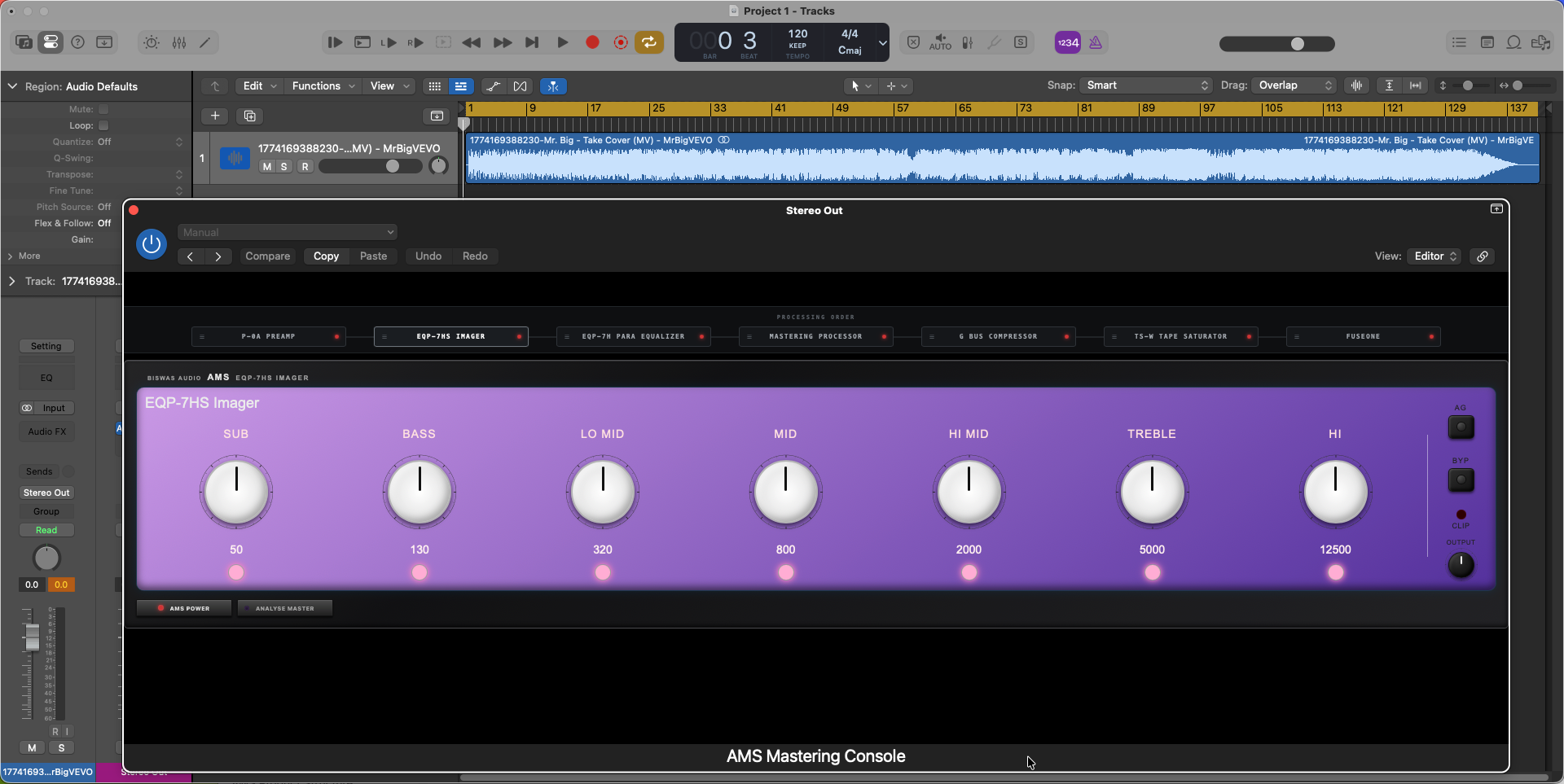Toggle the Cycle loop button
Viewport: 1564px width, 784px height.
pyautogui.click(x=649, y=42)
